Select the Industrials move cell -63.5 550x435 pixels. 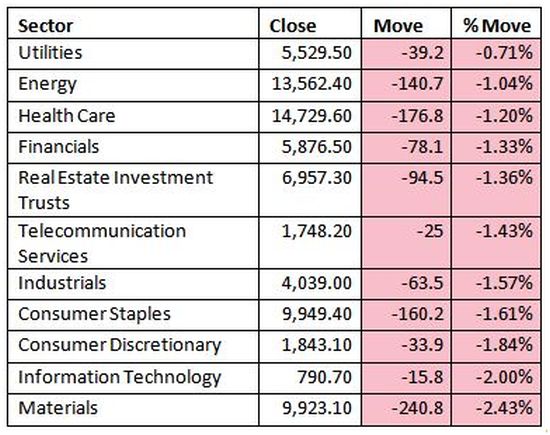tap(406, 284)
